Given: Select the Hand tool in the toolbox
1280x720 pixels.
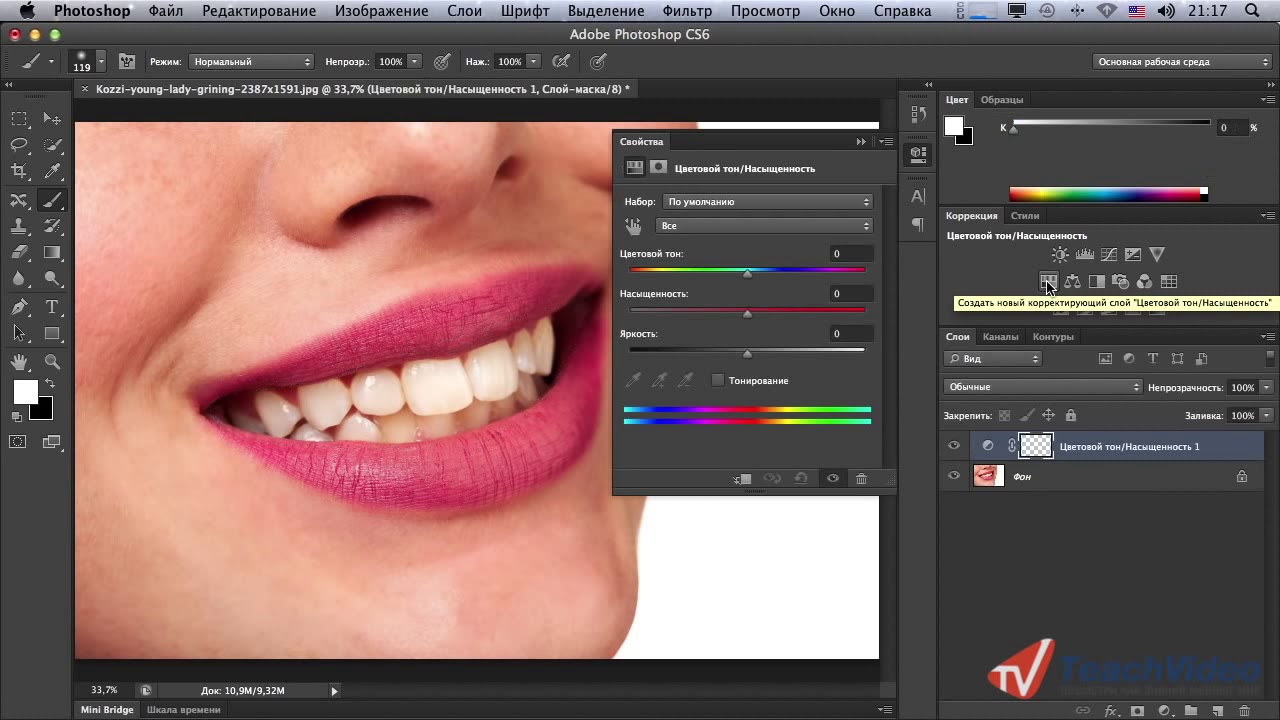Looking at the screenshot, I should point(19,362).
